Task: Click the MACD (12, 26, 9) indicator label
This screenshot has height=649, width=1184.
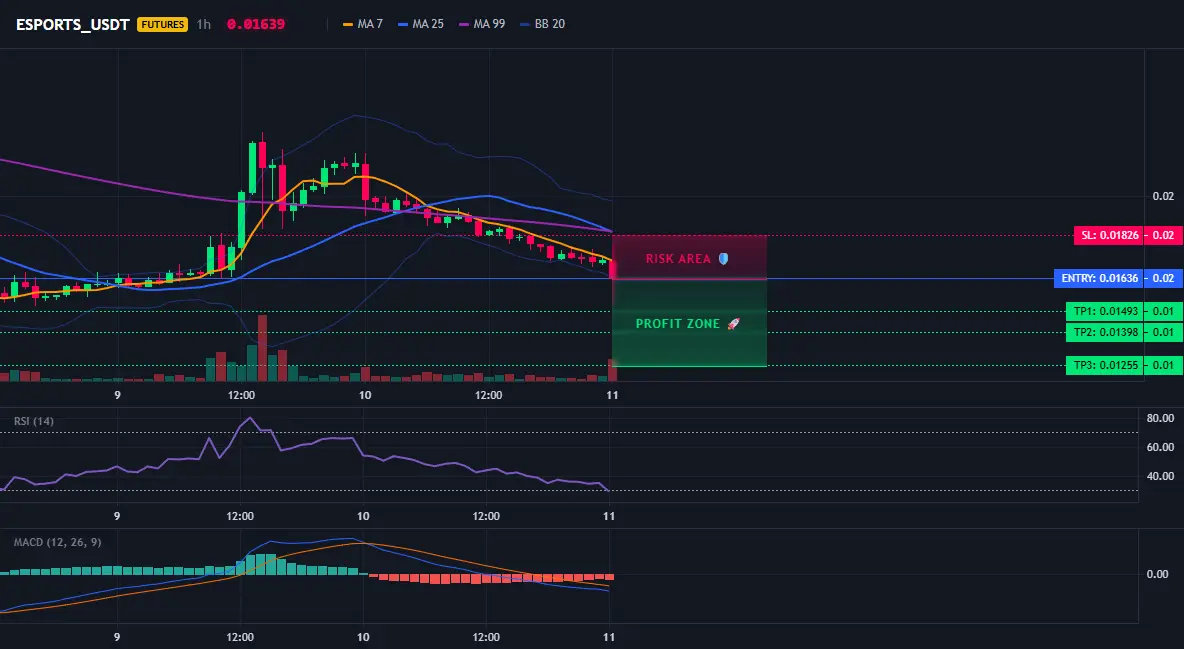Action: [57, 542]
